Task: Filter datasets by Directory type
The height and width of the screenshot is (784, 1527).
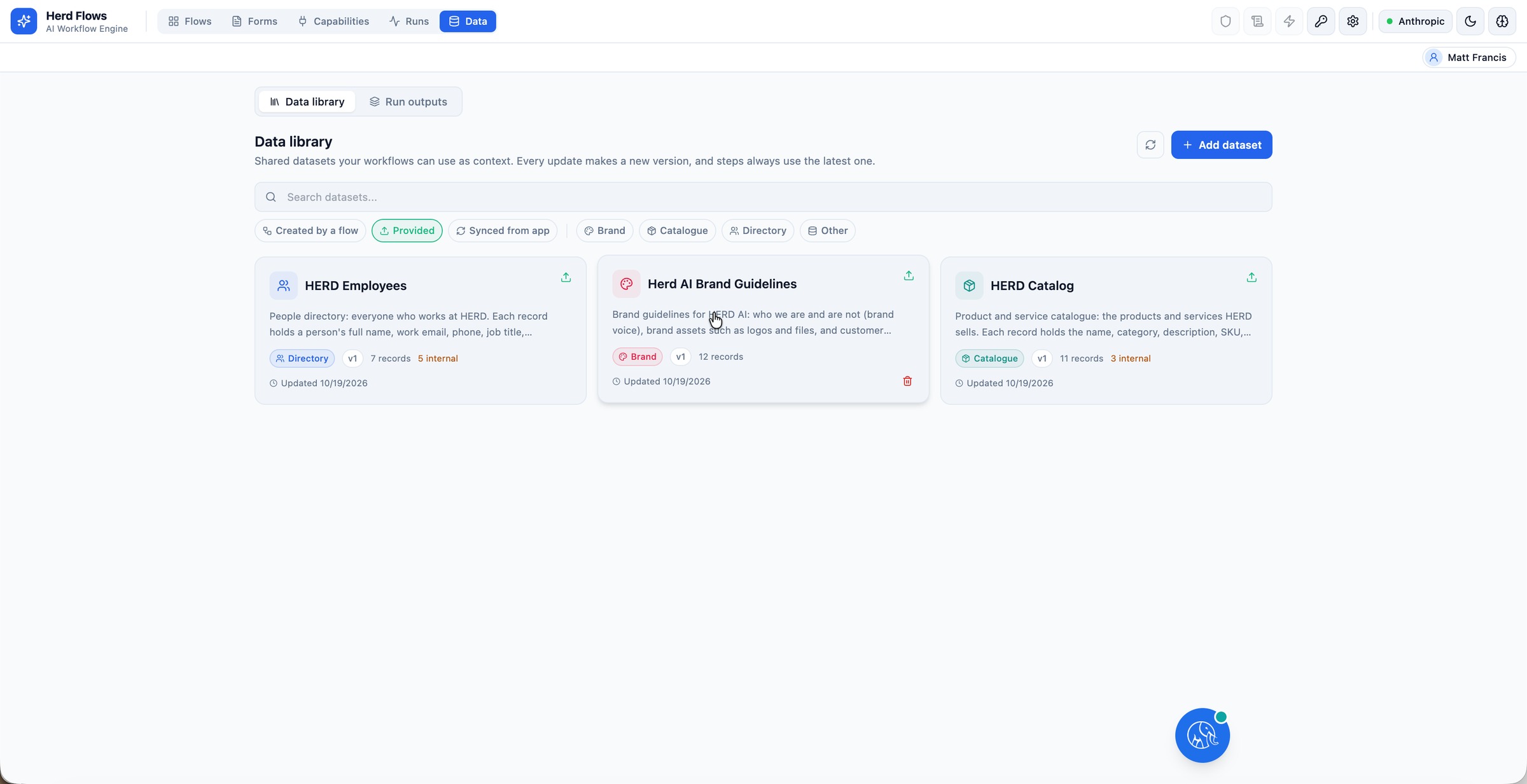Action: point(758,230)
